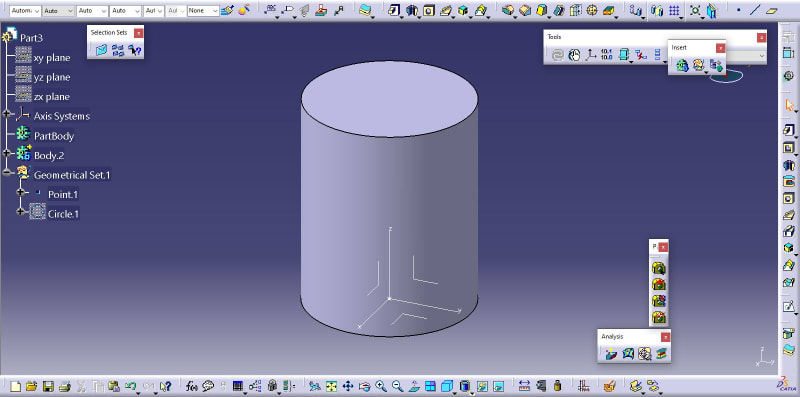Click the first icon in Analysis toolbar
The height and width of the screenshot is (397, 800).
pyautogui.click(x=611, y=353)
